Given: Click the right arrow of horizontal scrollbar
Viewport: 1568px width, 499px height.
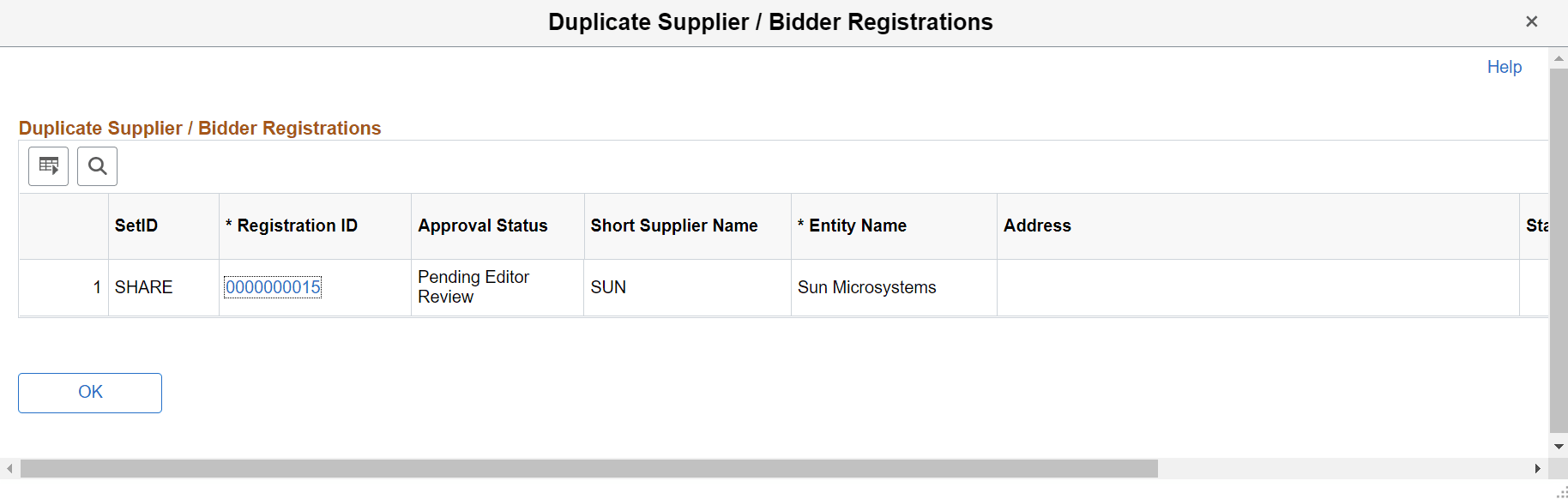Looking at the screenshot, I should 1539,469.
